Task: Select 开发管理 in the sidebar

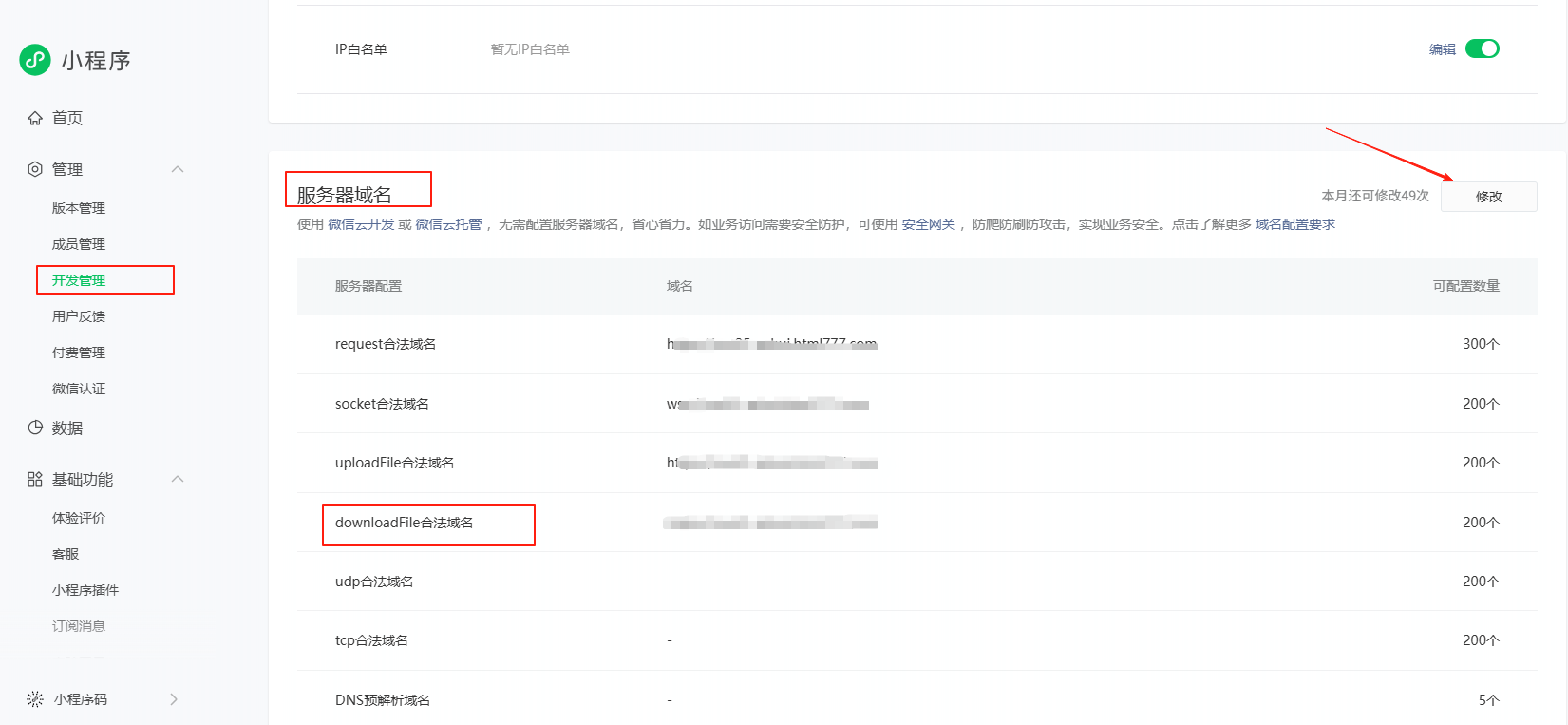Action: (79, 280)
